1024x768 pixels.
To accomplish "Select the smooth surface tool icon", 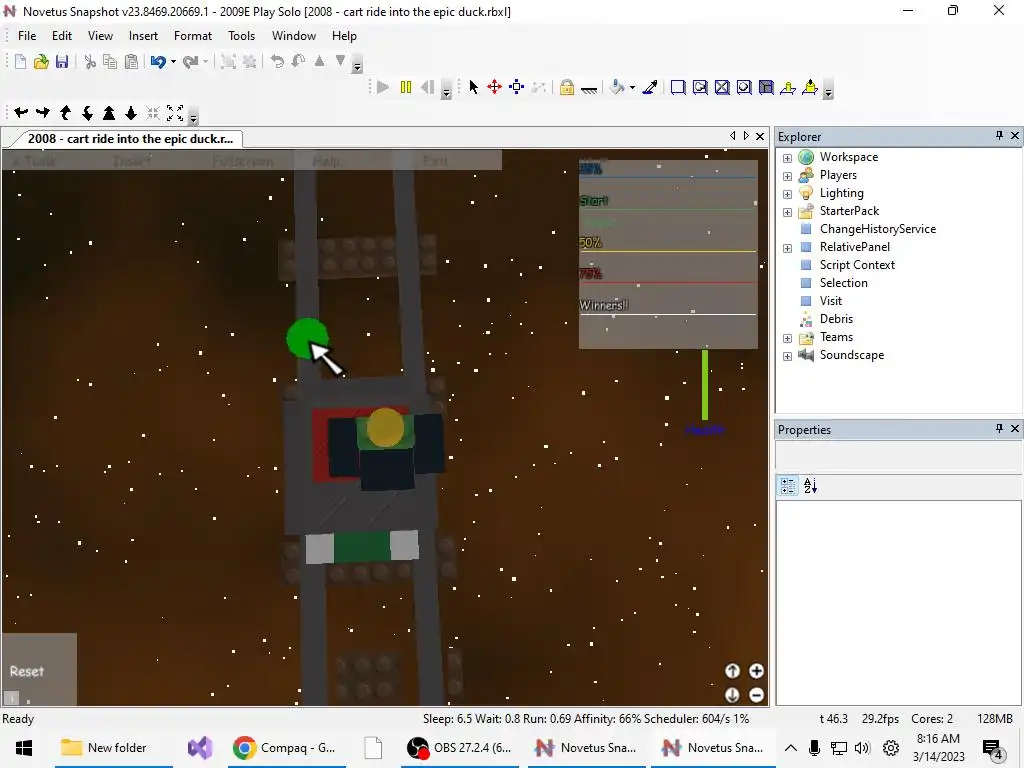I will (x=678, y=87).
